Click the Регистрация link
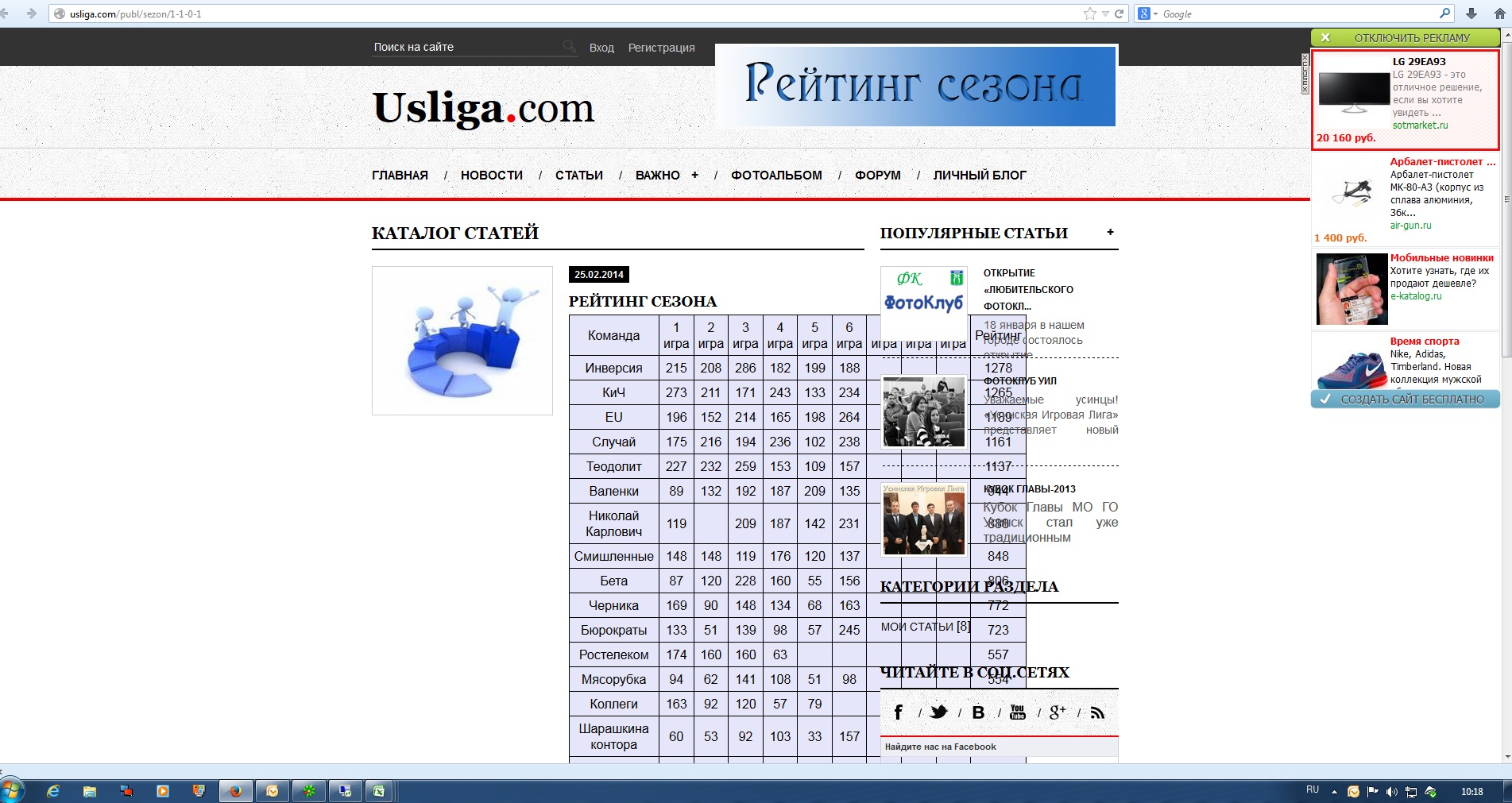This screenshot has height=803, width=1512. [x=661, y=48]
